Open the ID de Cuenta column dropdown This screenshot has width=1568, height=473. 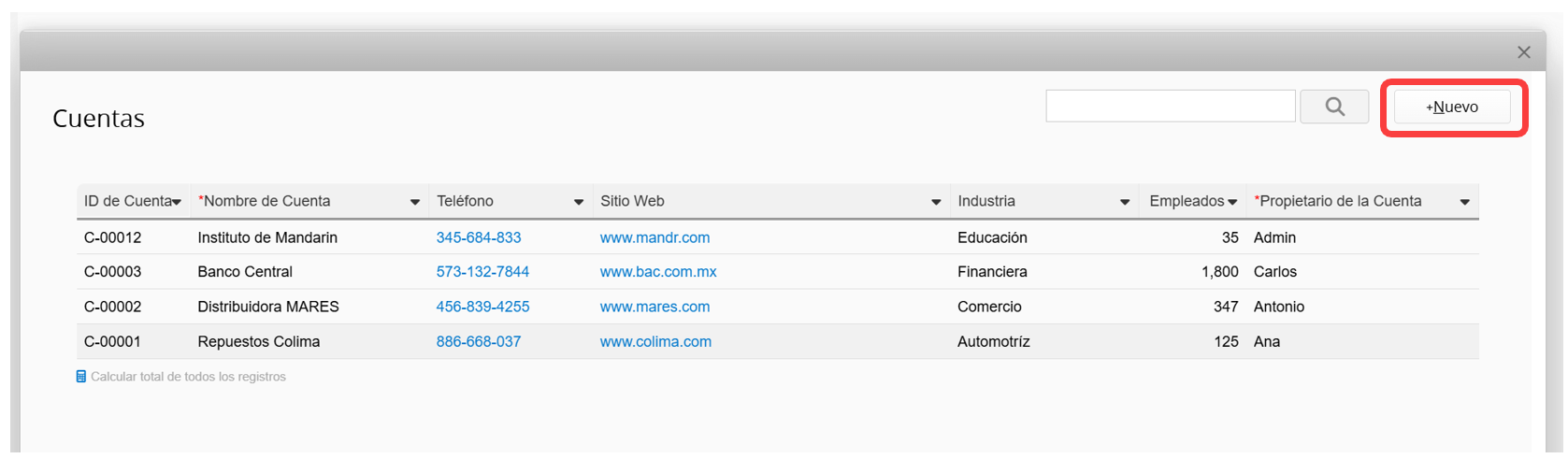click(177, 202)
